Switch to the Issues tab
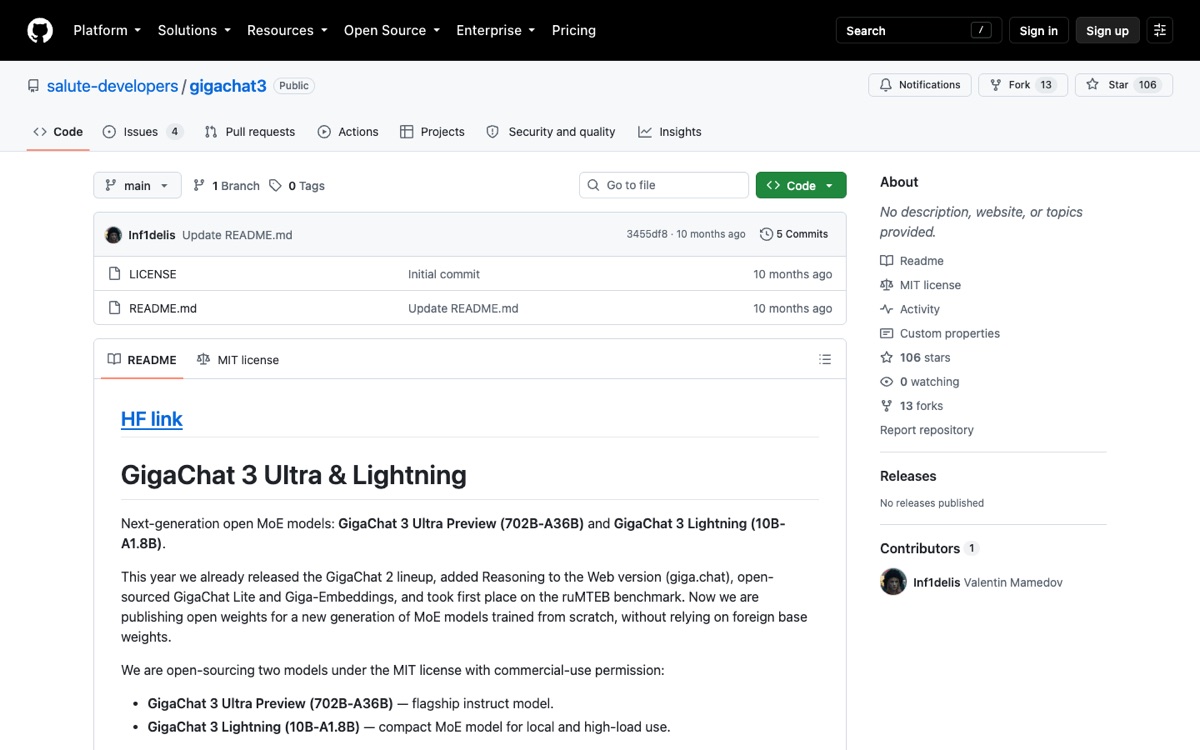This screenshot has height=750, width=1200. (142, 132)
